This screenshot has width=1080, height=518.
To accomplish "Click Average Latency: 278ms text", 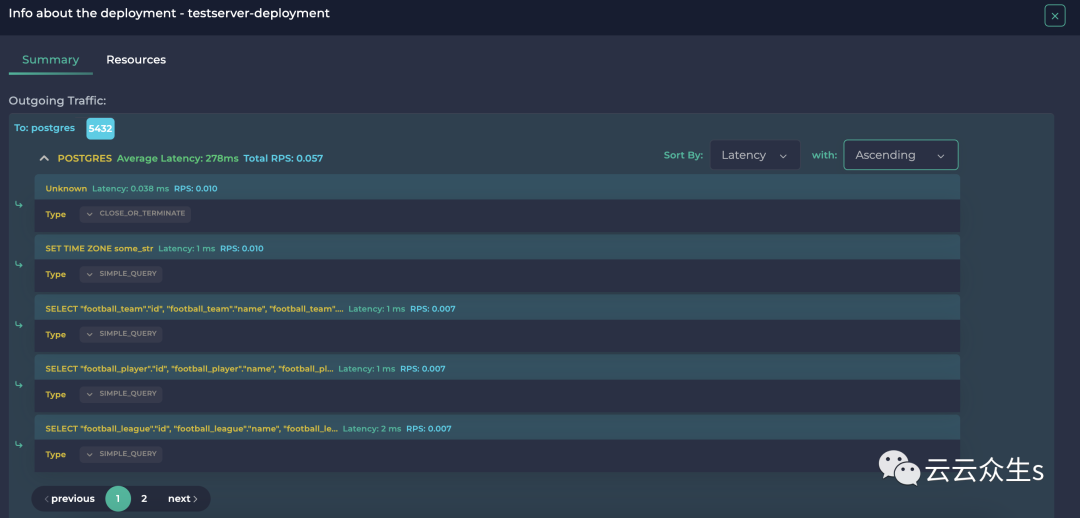I will point(178,158).
